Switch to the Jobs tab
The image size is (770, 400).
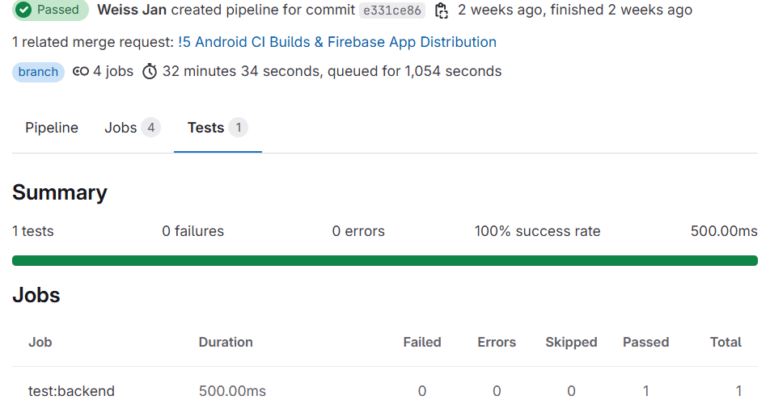click(x=132, y=128)
